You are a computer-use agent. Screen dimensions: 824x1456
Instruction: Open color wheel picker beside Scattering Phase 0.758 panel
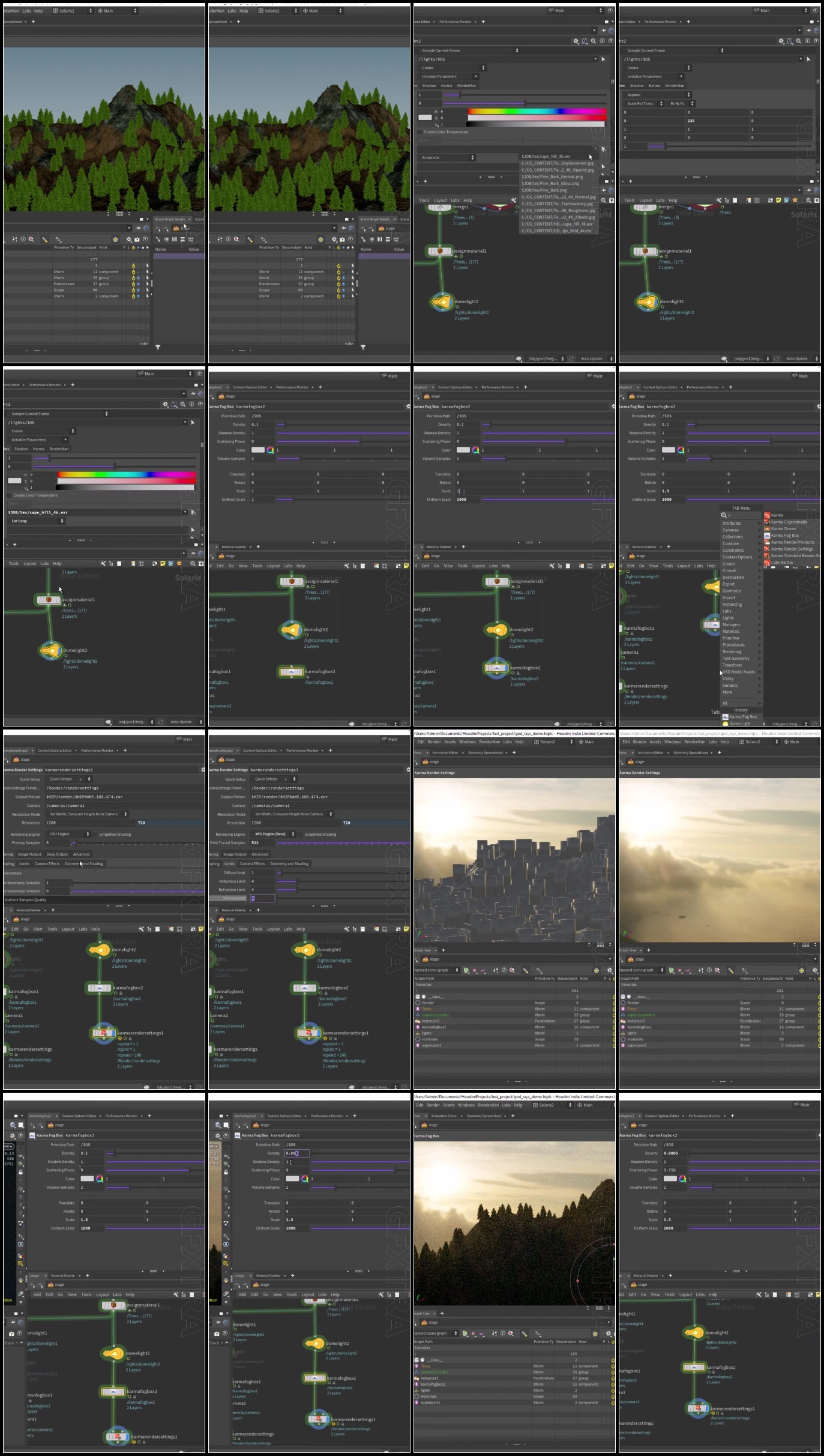682,1179
